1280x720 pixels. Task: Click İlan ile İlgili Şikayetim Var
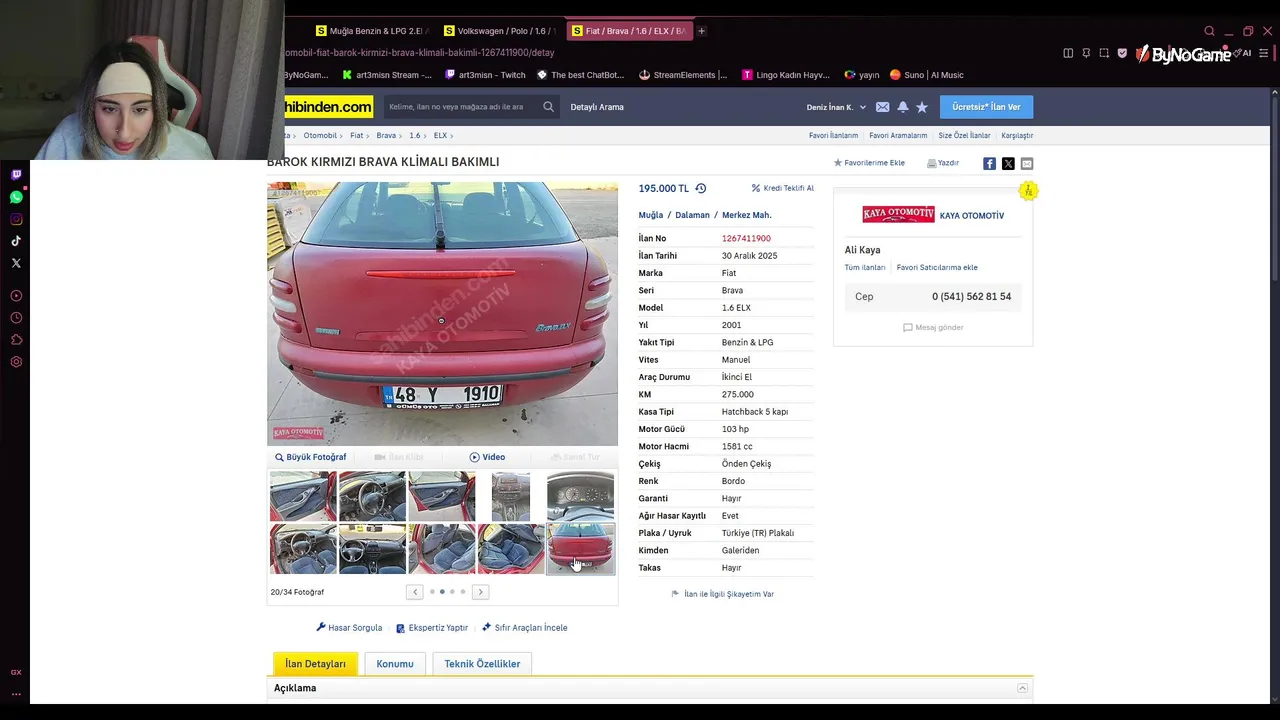point(723,594)
